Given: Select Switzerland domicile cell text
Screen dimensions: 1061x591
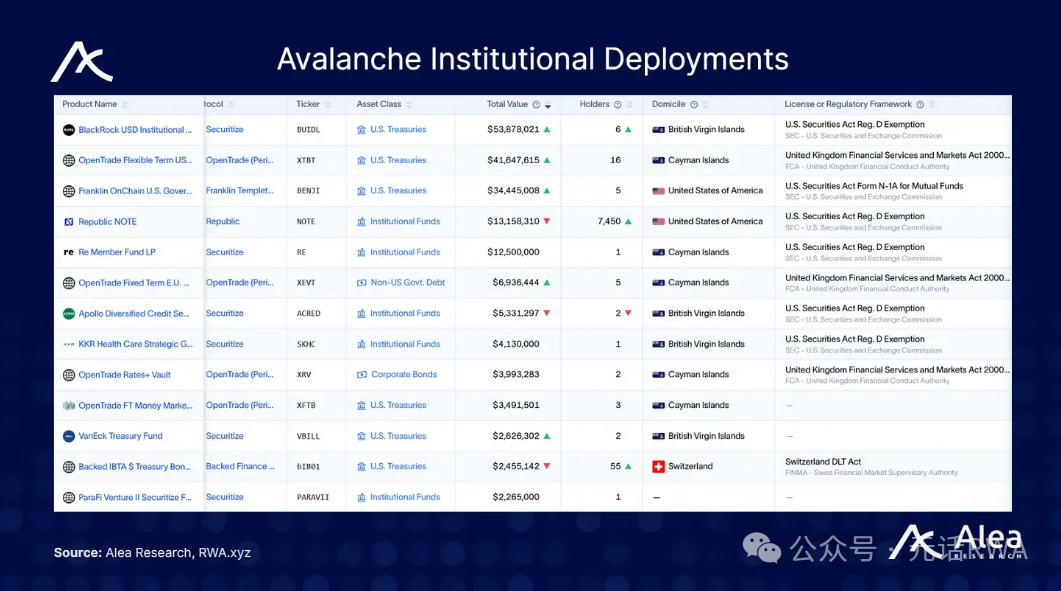Looking at the screenshot, I should click(x=690, y=466).
